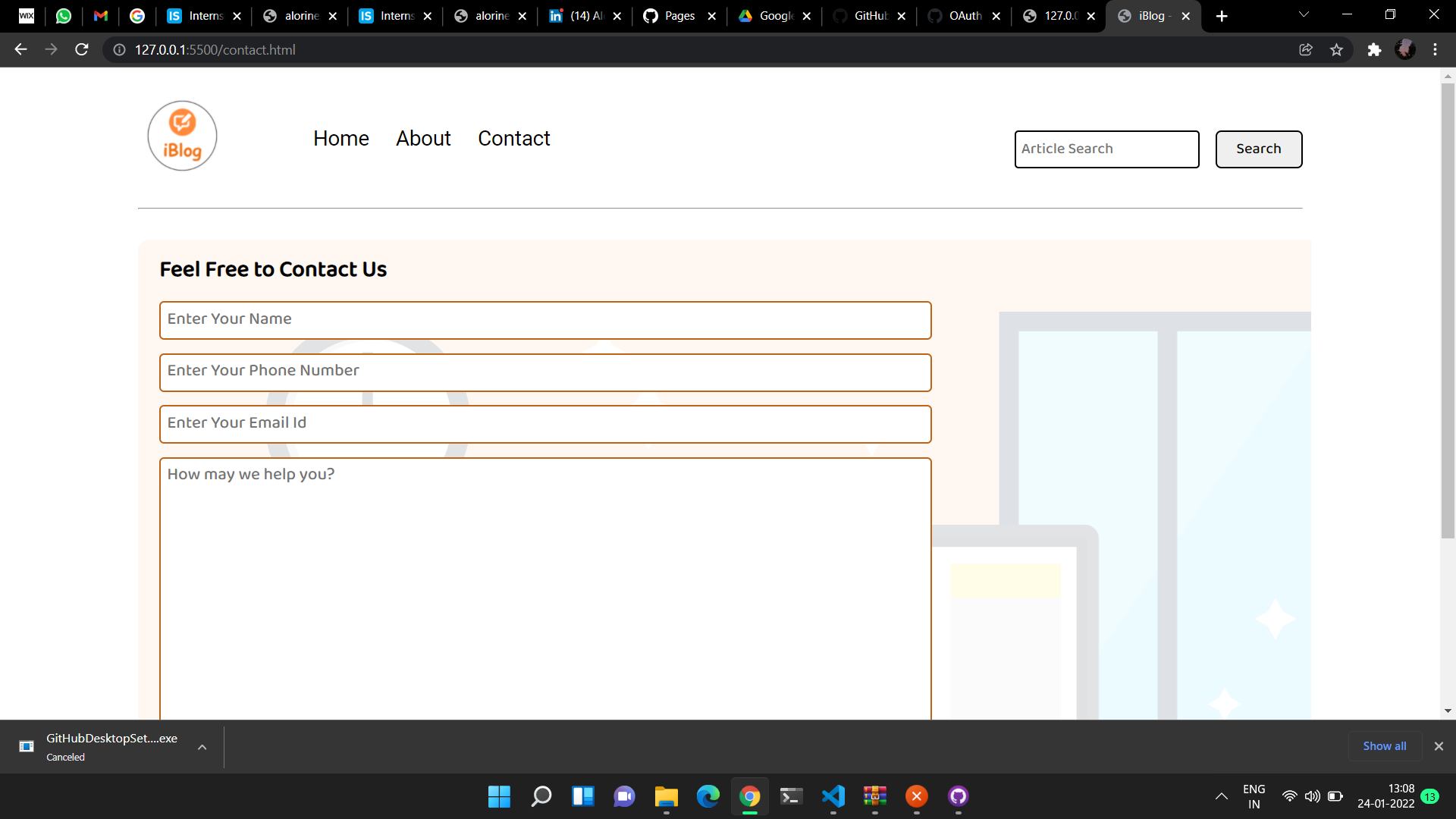Reload the current page
The height and width of the screenshot is (819, 1456).
81,49
